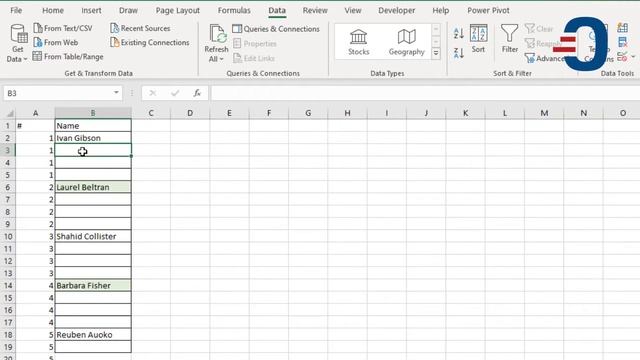Click the Properties button
The image size is (640, 360).
click(x=255, y=44)
